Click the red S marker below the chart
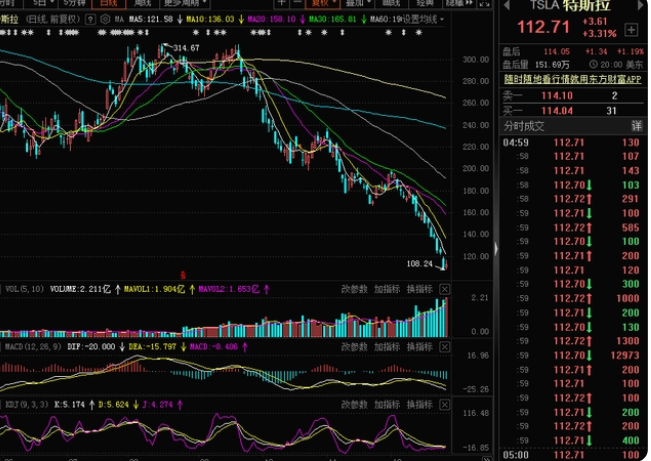Image resolution: width=651 pixels, height=461 pixels. (x=183, y=275)
